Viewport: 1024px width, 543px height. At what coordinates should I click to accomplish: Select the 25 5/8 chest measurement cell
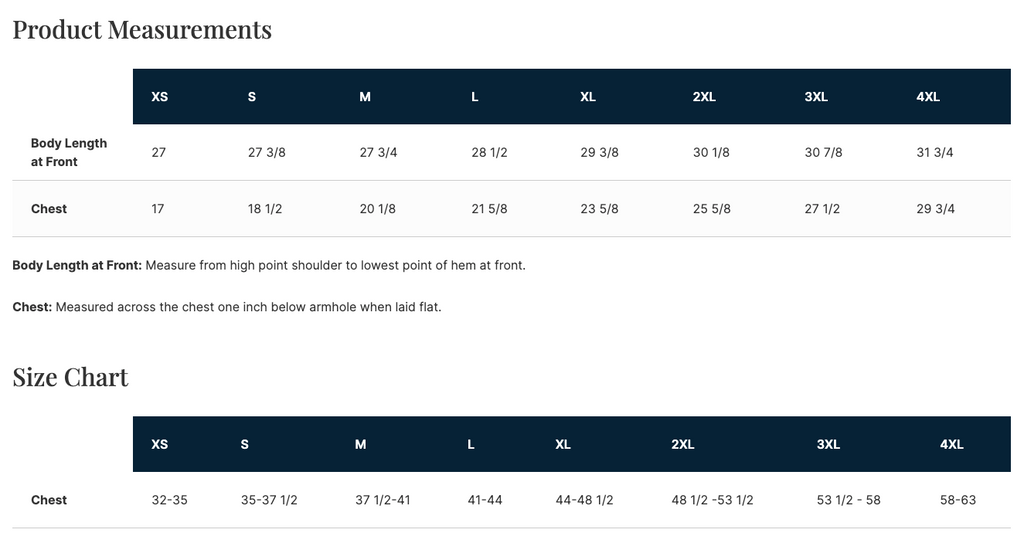(x=711, y=209)
